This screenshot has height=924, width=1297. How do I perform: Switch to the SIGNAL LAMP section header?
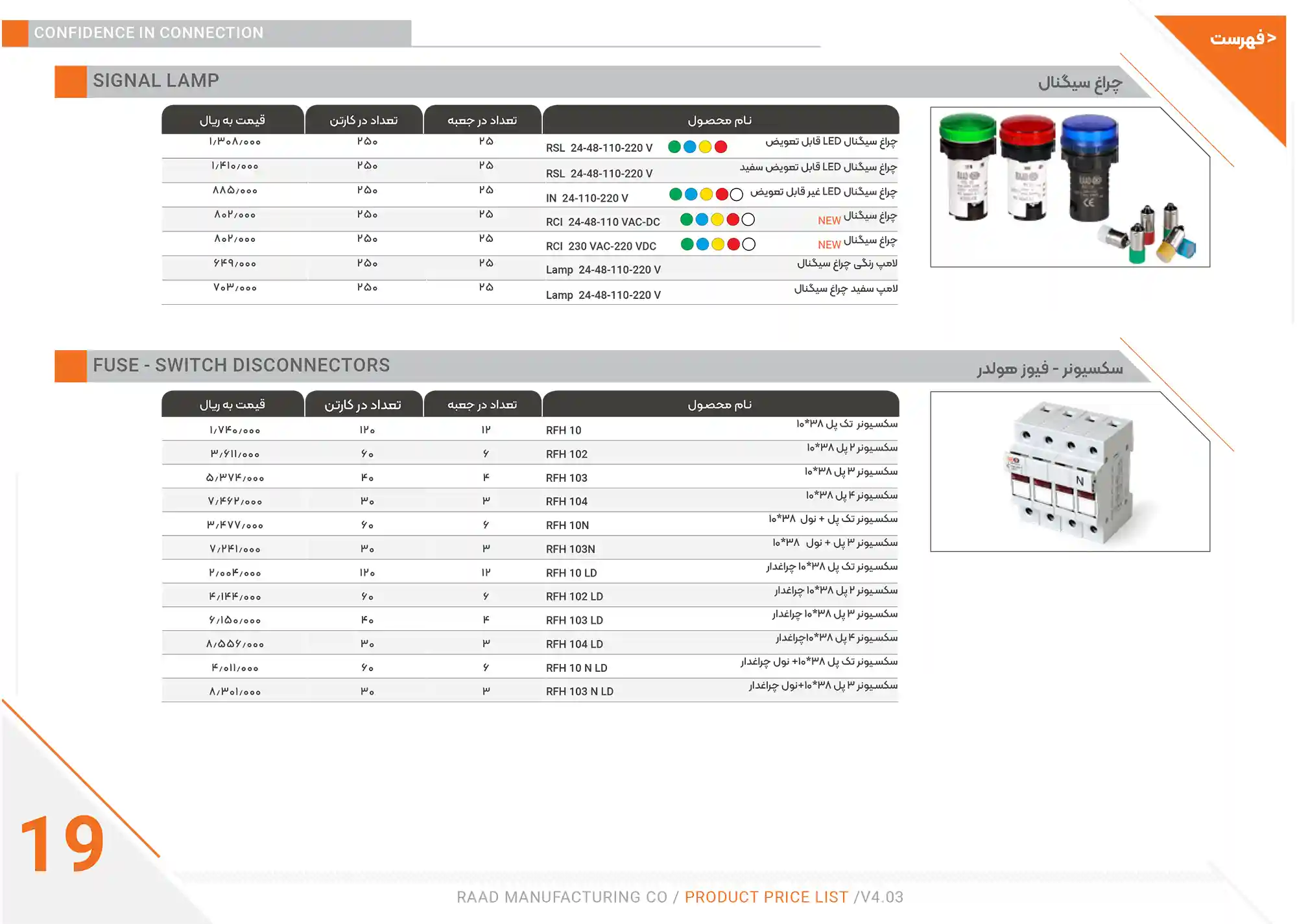(157, 80)
